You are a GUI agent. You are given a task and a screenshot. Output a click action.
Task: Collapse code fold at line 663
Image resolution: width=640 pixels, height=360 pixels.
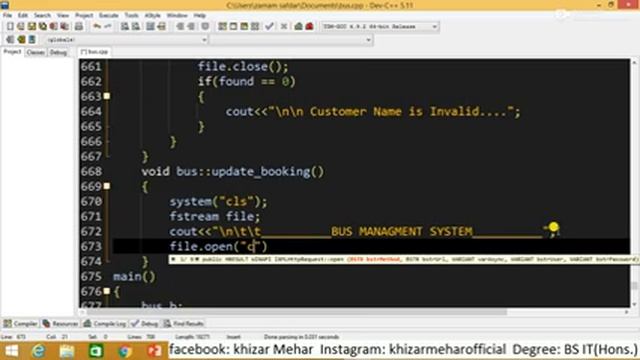107,96
